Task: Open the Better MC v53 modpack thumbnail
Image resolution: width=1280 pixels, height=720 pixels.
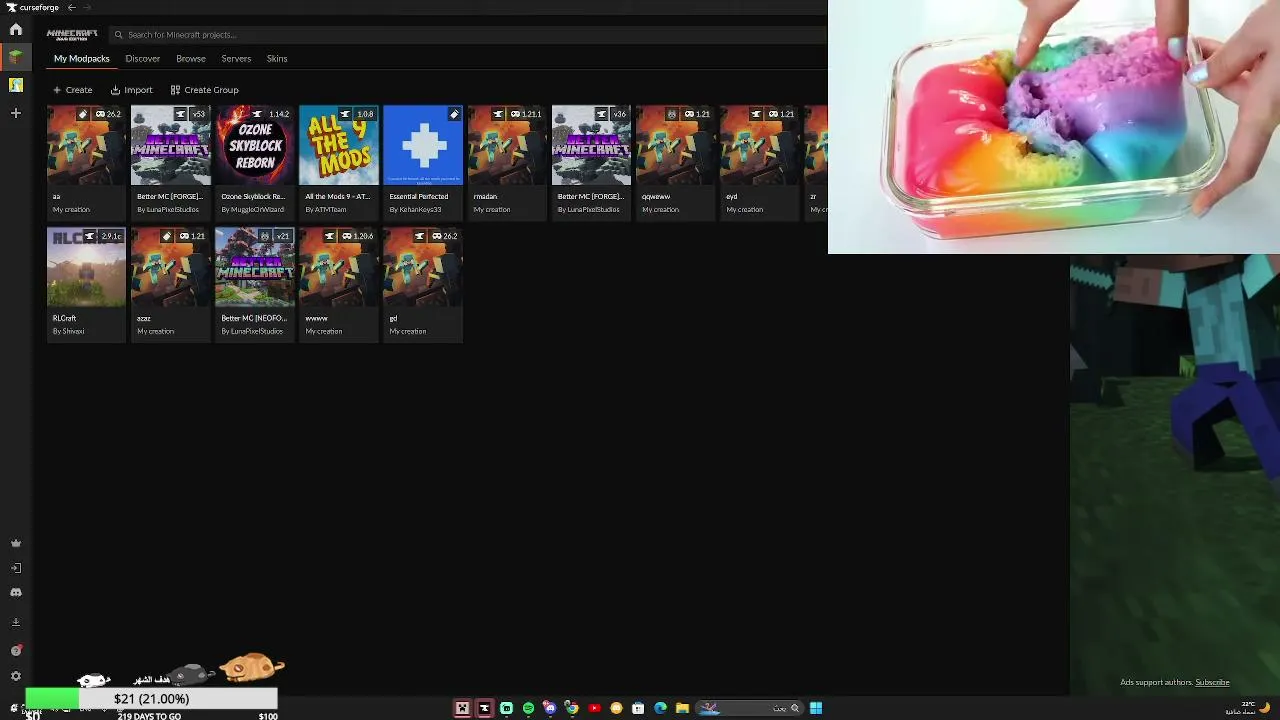Action: pyautogui.click(x=171, y=145)
